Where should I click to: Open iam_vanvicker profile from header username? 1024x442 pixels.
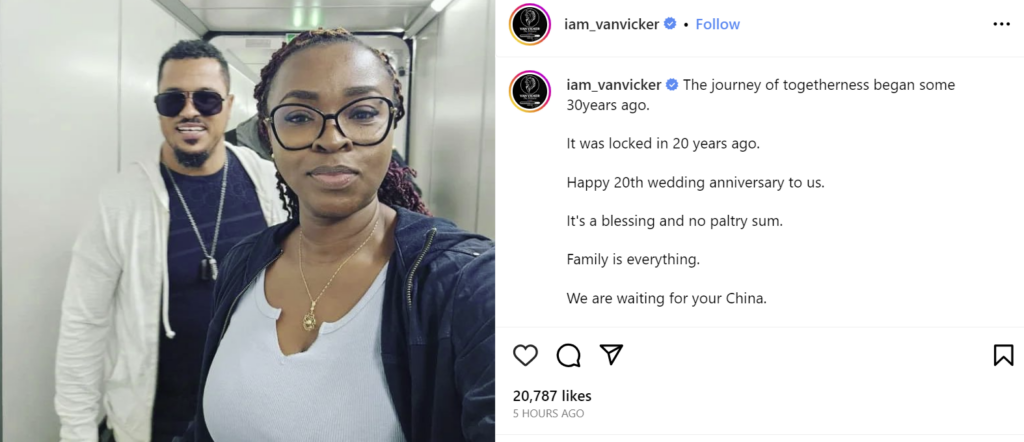click(611, 24)
